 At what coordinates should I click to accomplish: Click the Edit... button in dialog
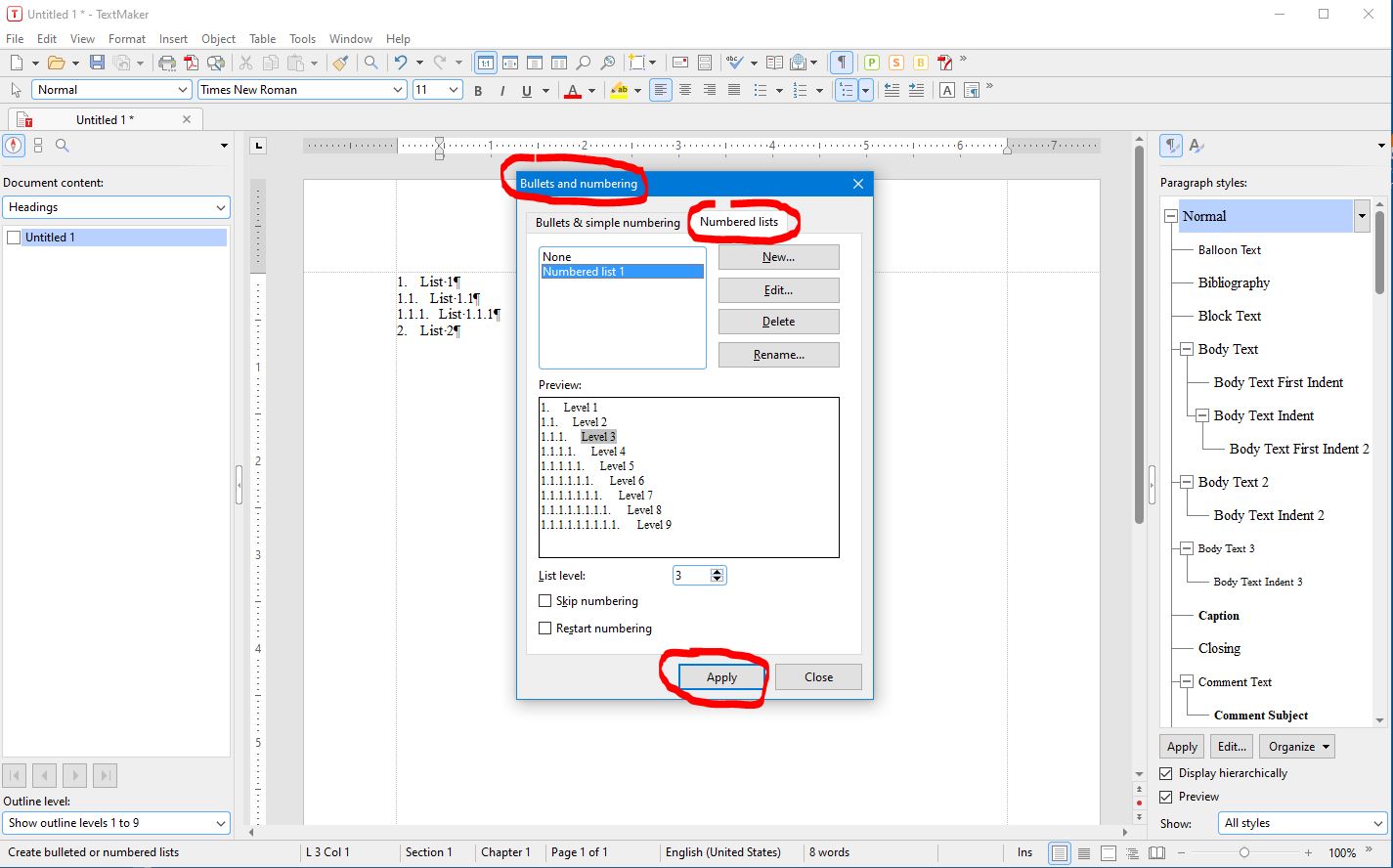[778, 290]
